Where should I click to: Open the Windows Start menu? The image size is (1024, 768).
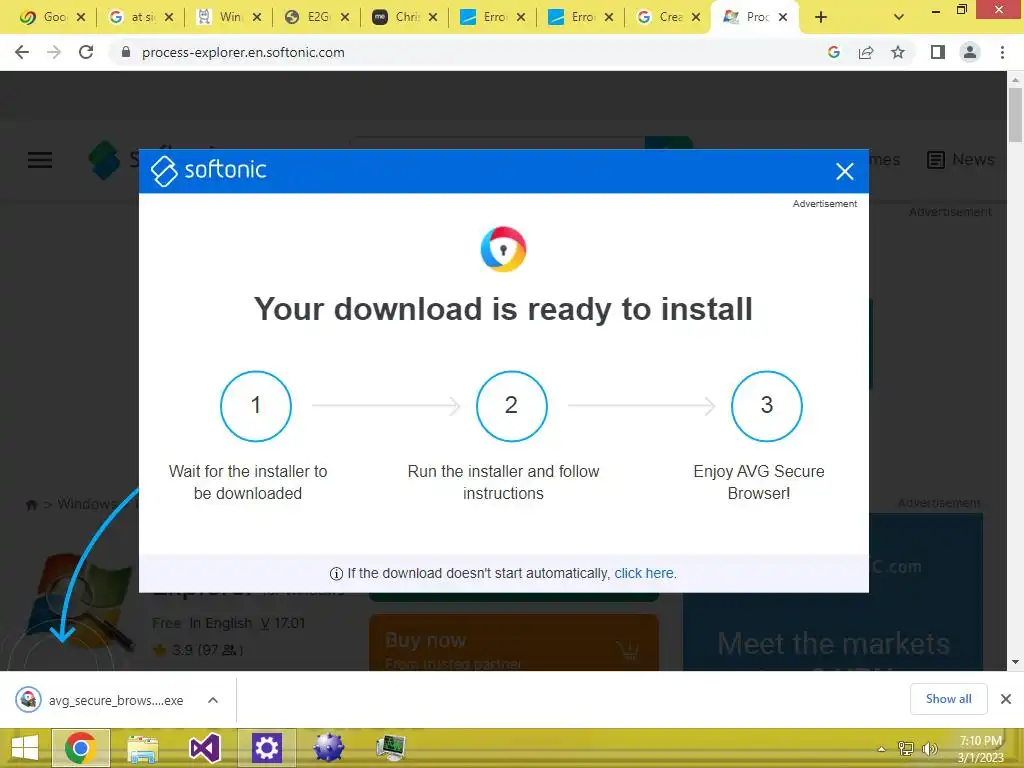[25, 748]
